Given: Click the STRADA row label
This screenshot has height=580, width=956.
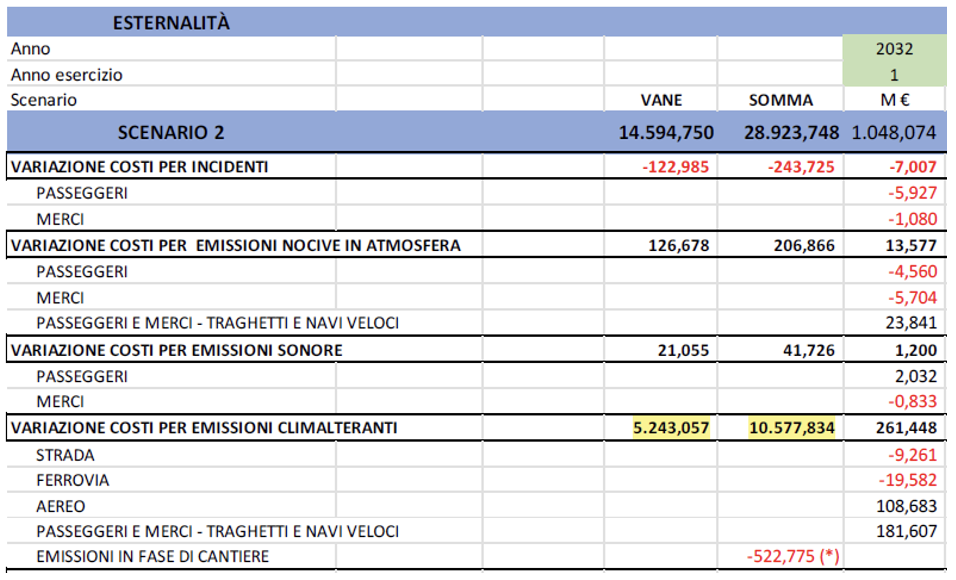Looking at the screenshot, I should click(x=65, y=455).
